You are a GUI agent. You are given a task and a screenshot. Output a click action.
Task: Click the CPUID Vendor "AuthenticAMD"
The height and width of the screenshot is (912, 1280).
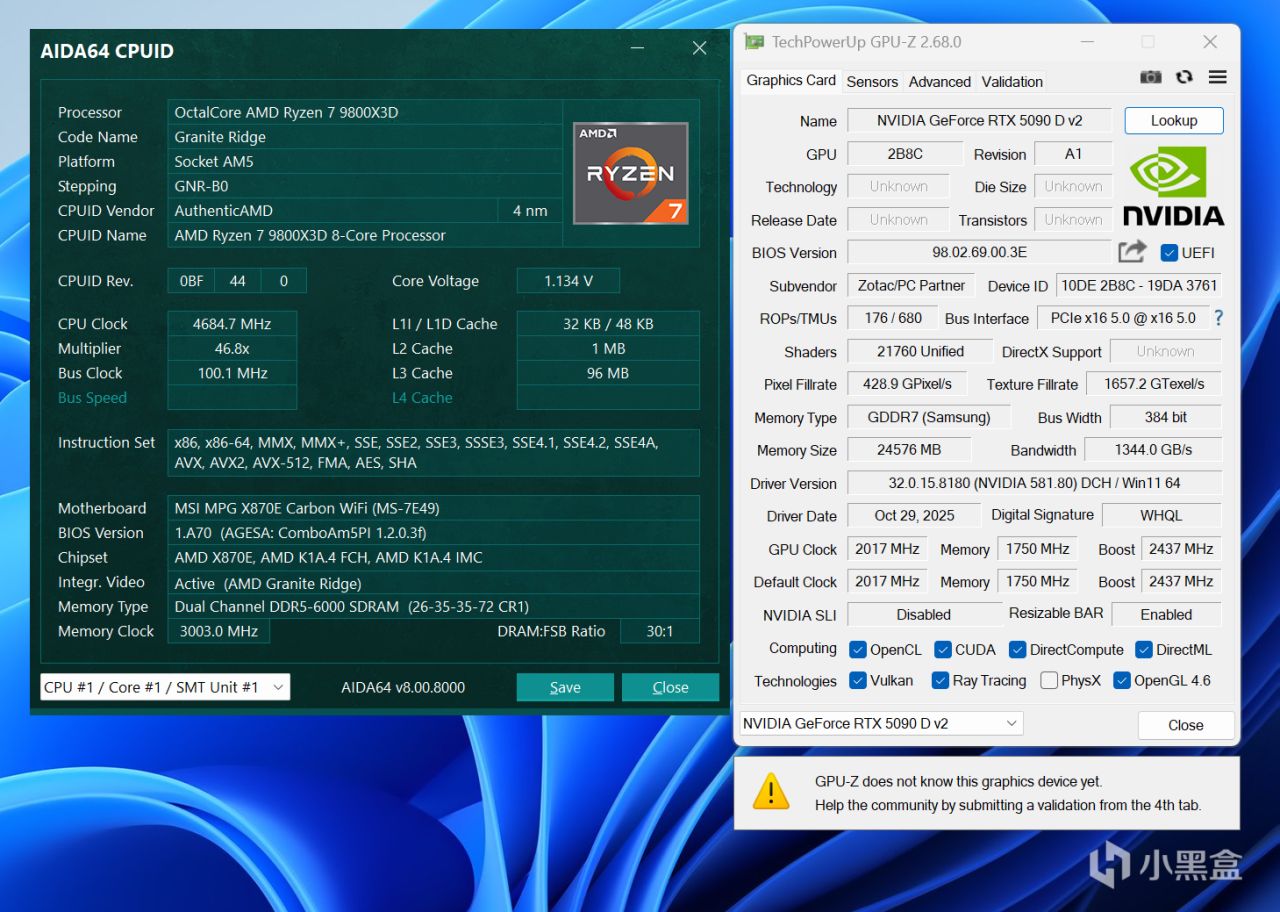(333, 211)
